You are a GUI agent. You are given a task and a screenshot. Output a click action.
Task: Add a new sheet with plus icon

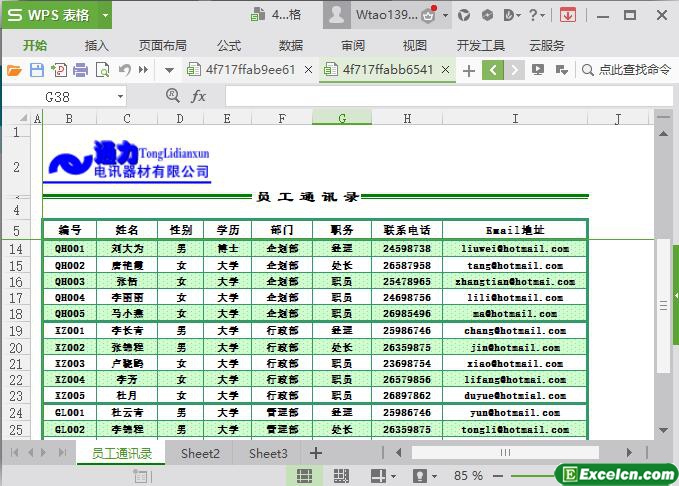316,453
